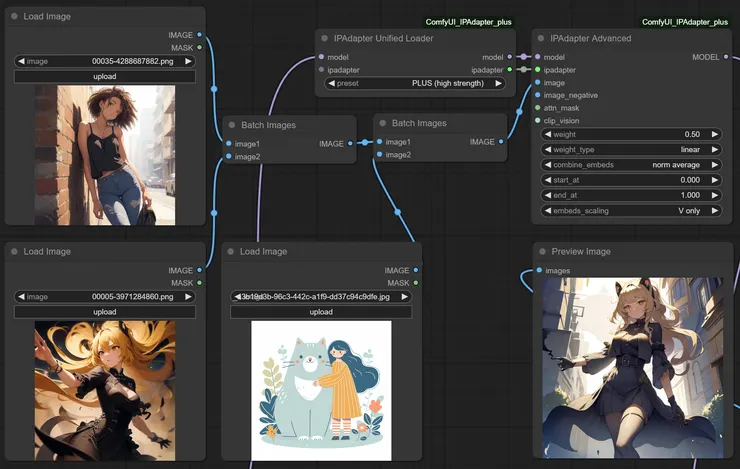Click the MASK output port of the .jpg Load Image node
The width and height of the screenshot is (740, 469).
pyautogui.click(x=415, y=283)
